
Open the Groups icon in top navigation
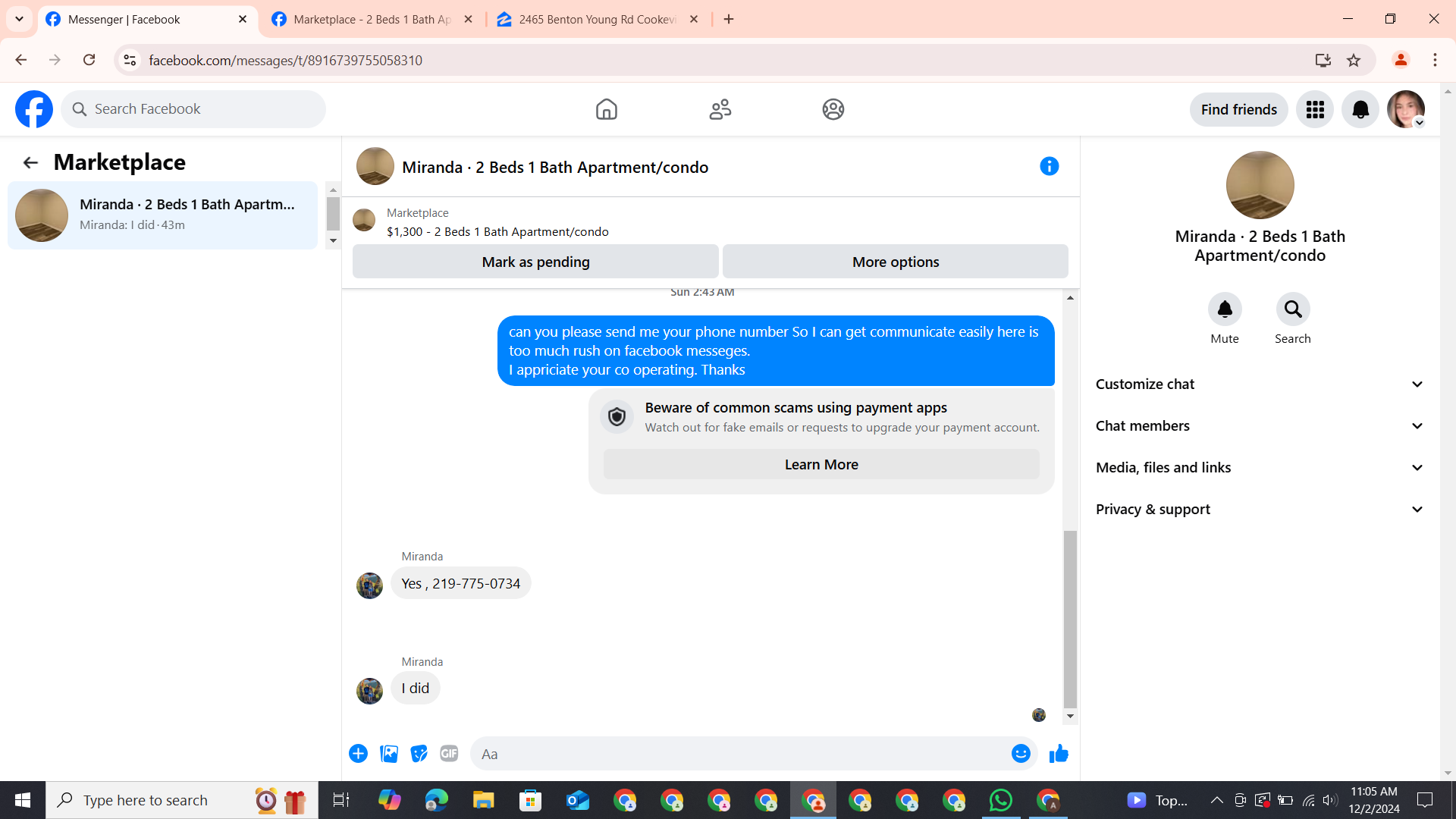pos(833,109)
